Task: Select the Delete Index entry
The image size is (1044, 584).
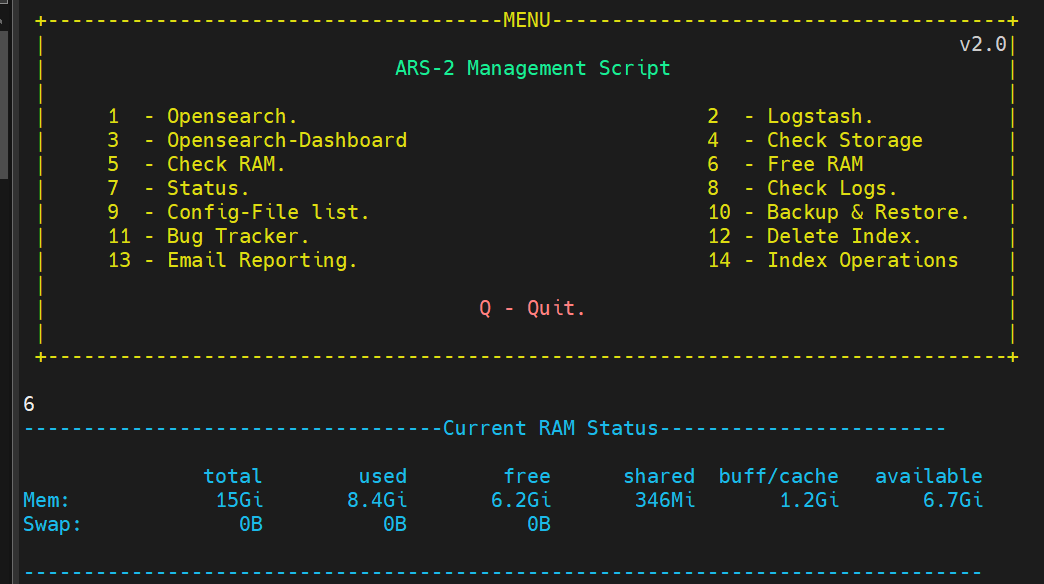Action: 844,236
